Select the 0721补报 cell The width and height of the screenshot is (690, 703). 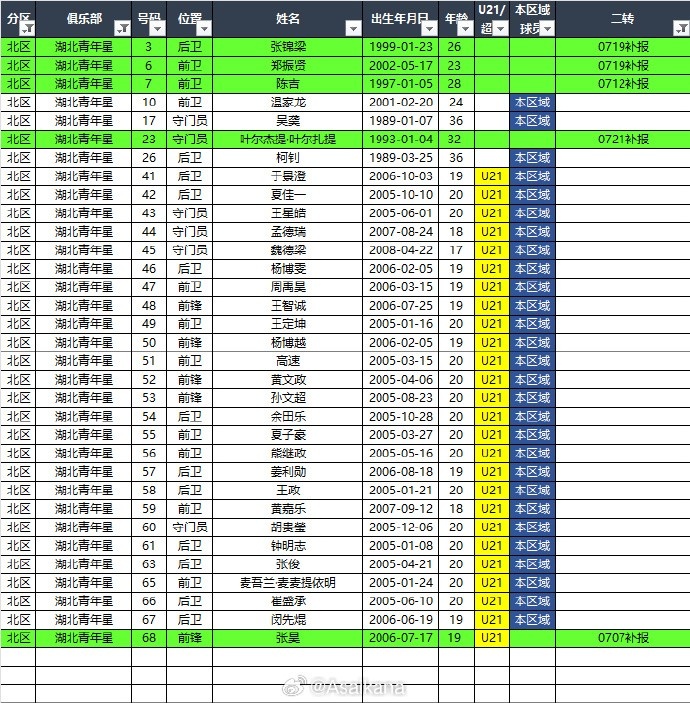(x=622, y=139)
